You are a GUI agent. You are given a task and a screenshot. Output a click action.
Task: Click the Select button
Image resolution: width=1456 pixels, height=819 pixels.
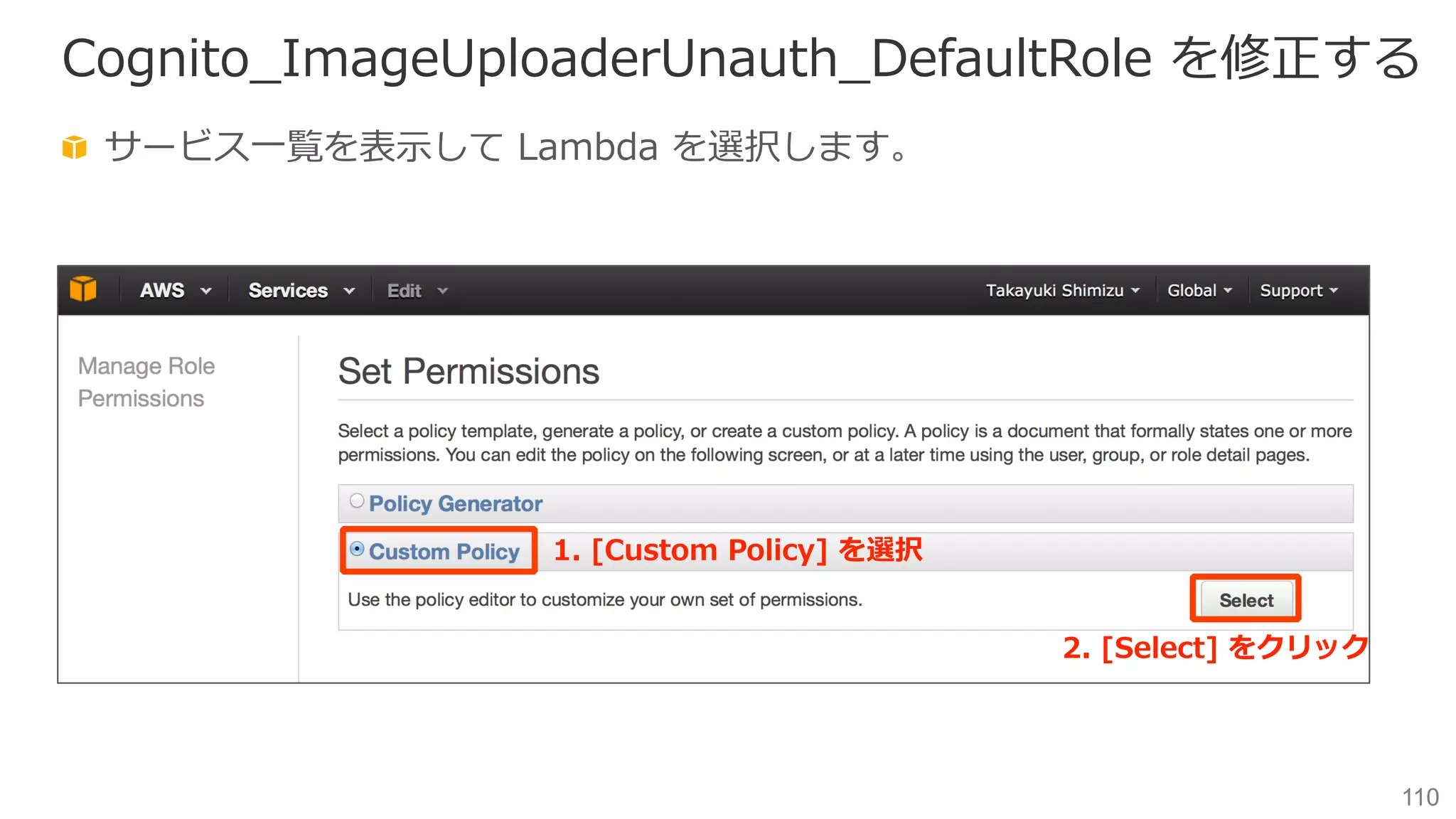click(1246, 600)
